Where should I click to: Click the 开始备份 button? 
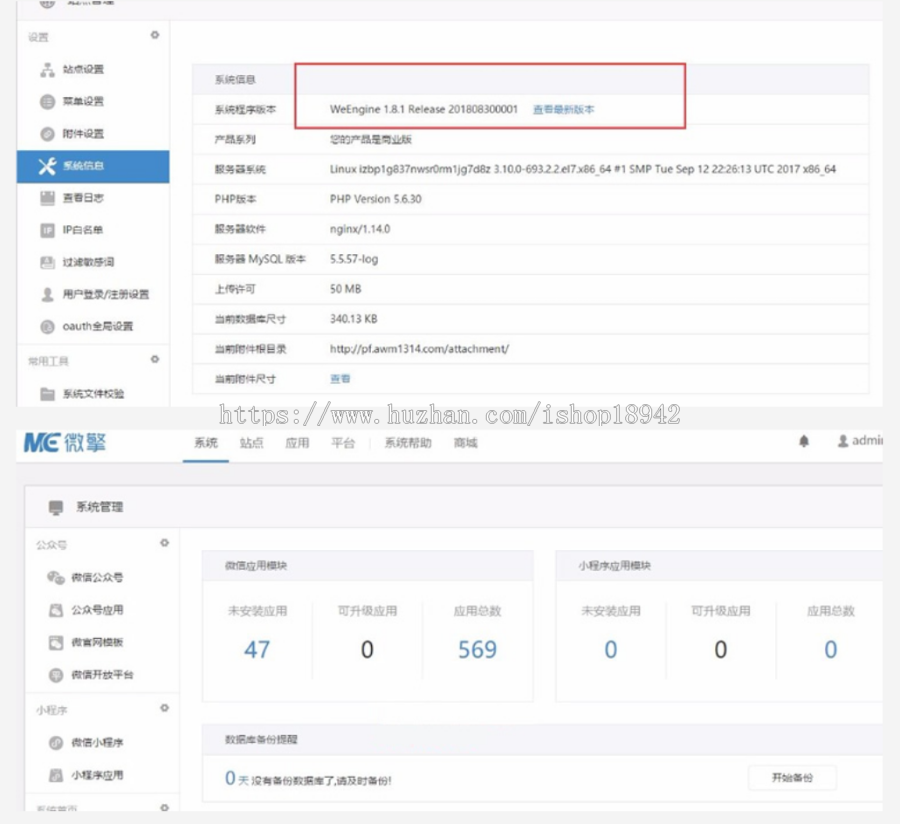click(792, 778)
